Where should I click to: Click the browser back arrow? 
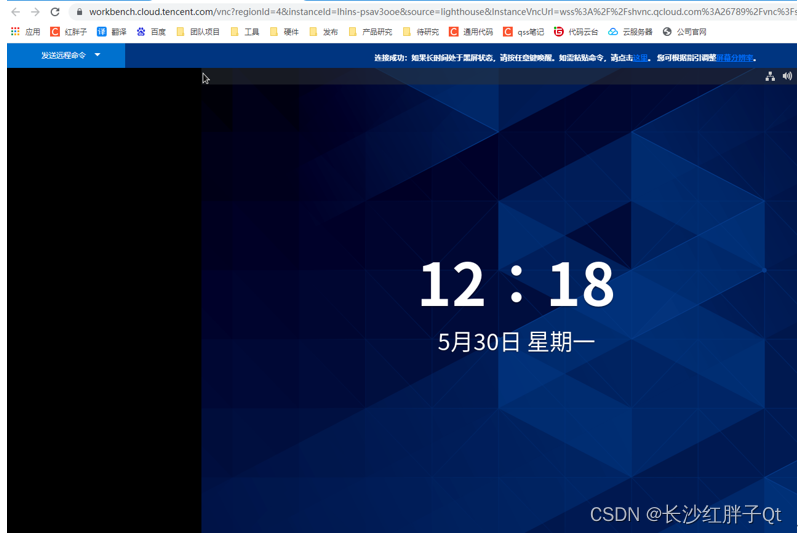(15, 12)
